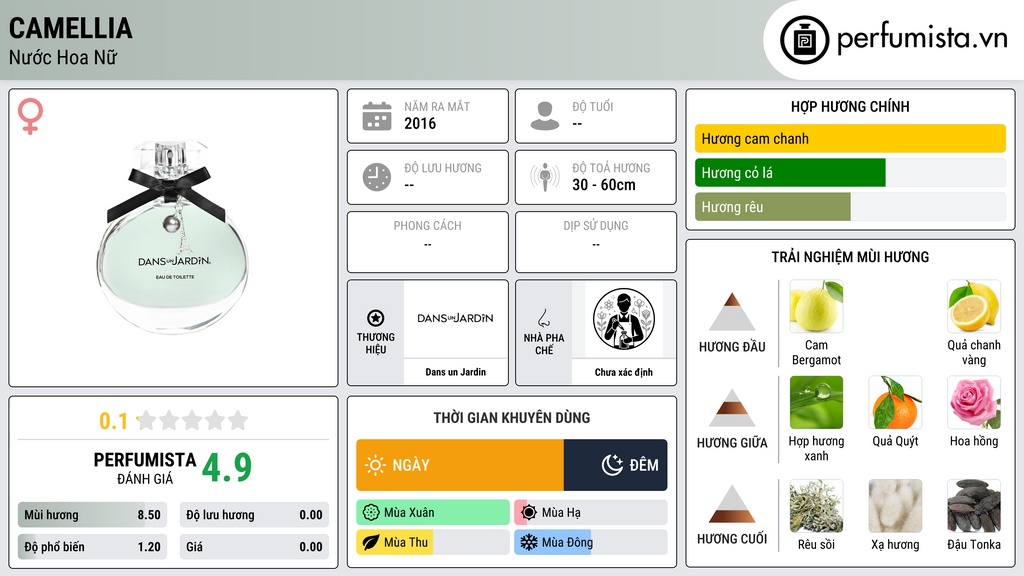Click the Hương giữa pyramid icon
The height and width of the screenshot is (576, 1024).
click(x=732, y=408)
